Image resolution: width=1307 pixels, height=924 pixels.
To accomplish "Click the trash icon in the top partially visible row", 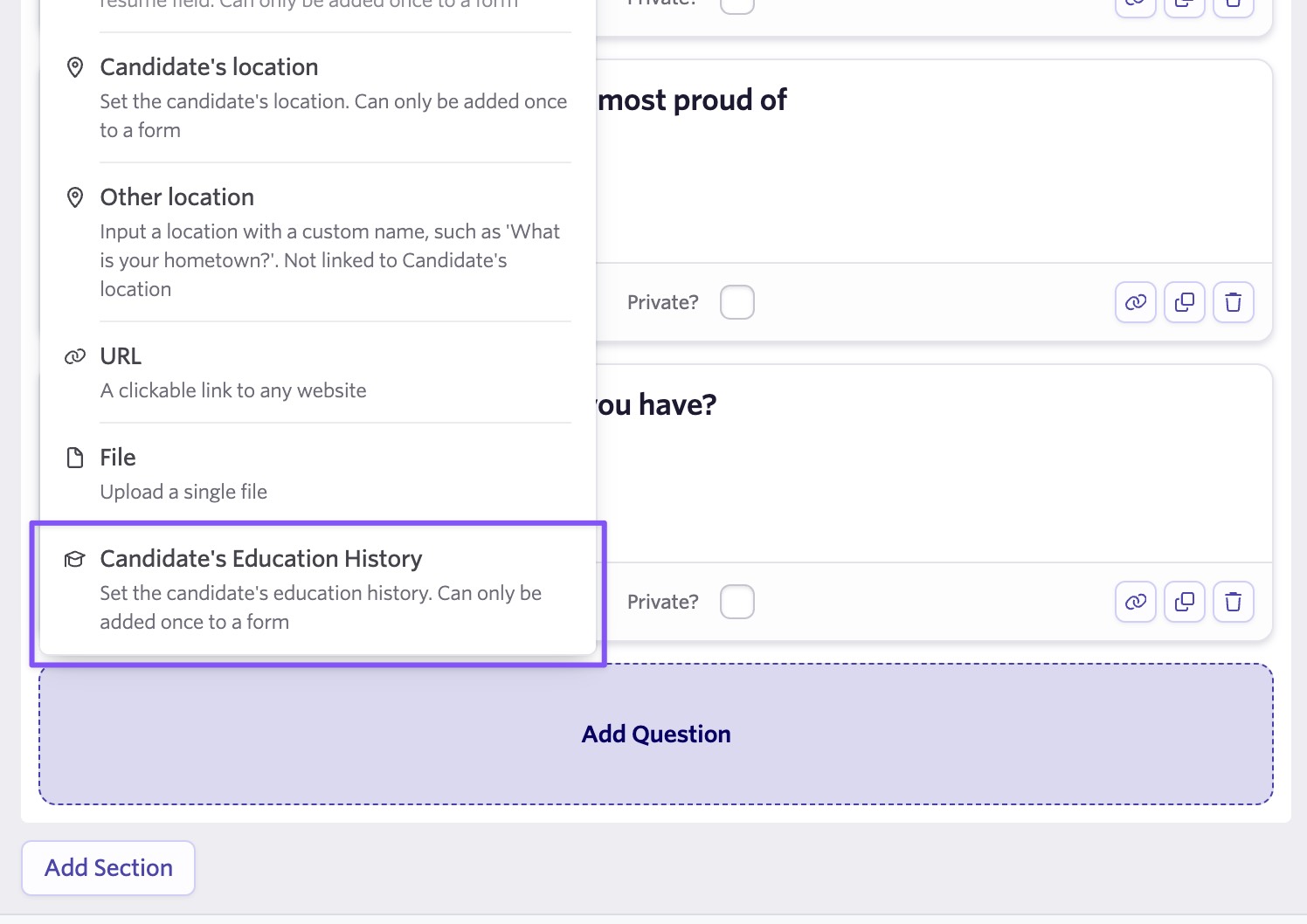I will click(1233, 5).
